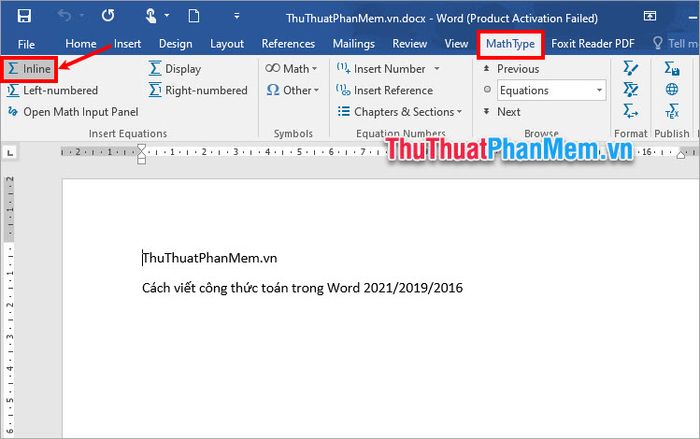Open the Equations browse combo box
The width and height of the screenshot is (700, 439).
pyautogui.click(x=551, y=90)
